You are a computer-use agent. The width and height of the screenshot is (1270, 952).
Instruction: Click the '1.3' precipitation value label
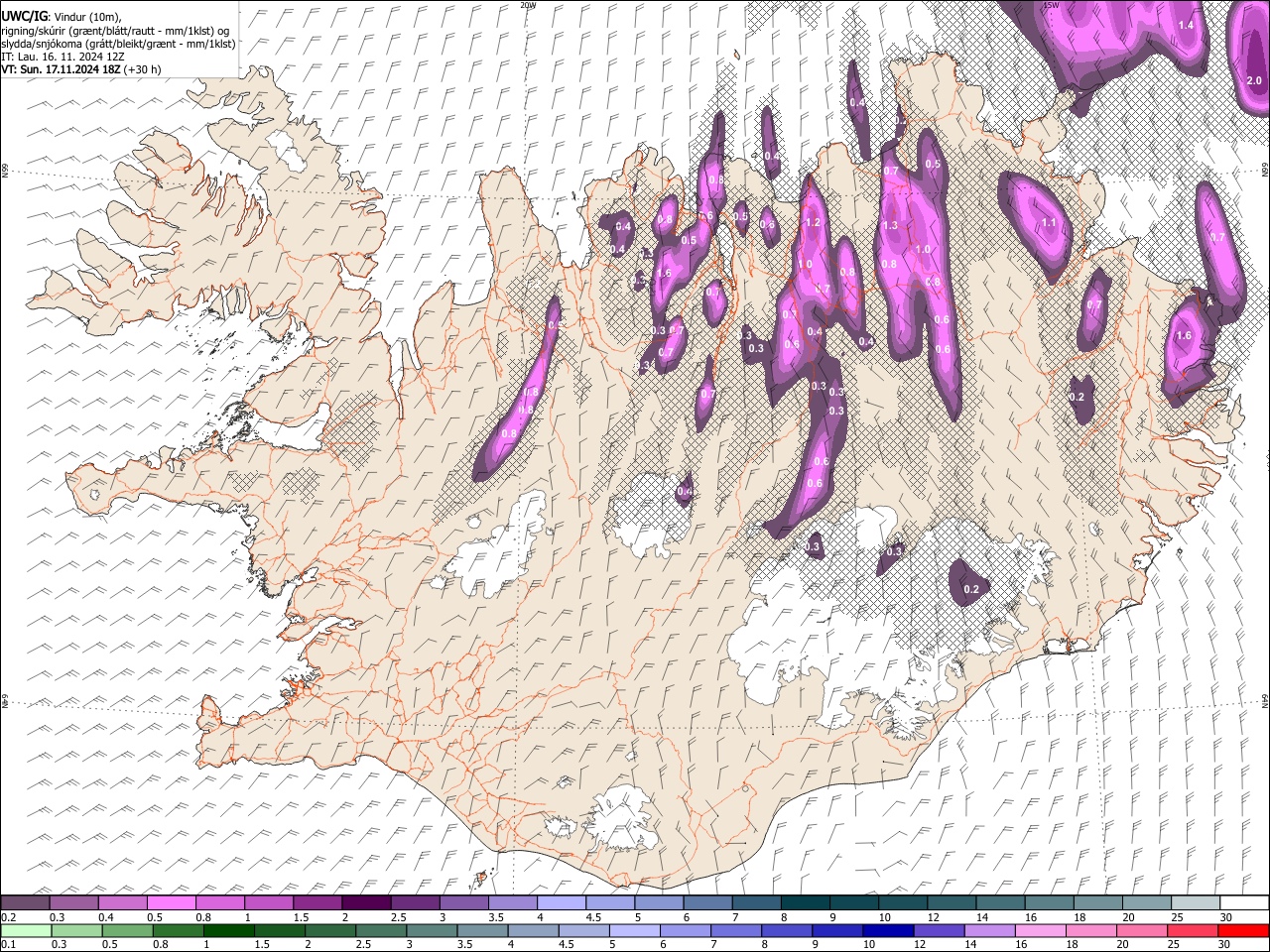[890, 225]
